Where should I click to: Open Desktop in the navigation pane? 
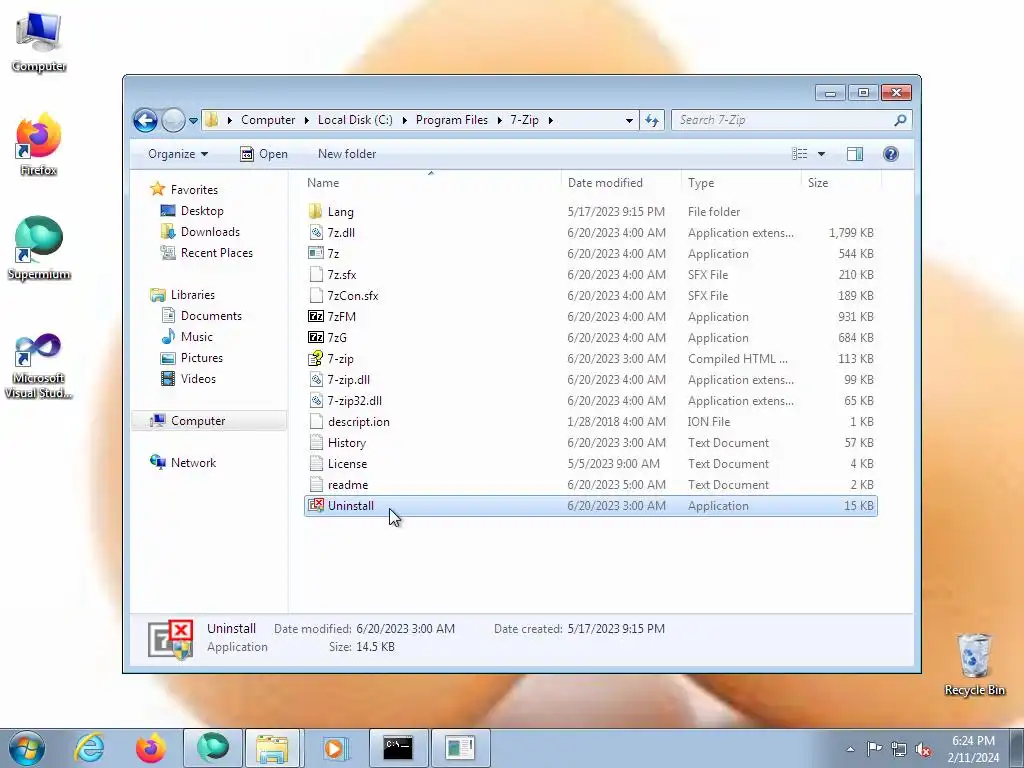(202, 211)
